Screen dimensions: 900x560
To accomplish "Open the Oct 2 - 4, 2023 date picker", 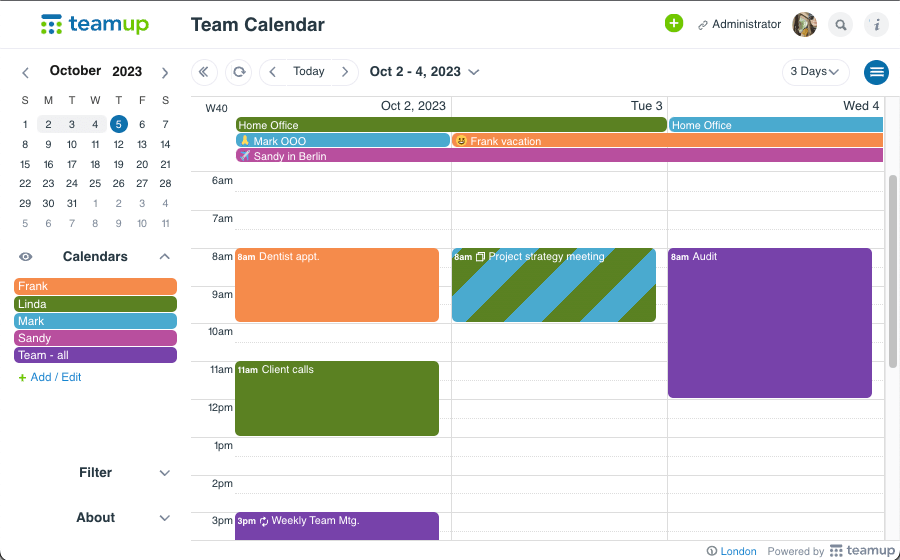I will coord(424,72).
